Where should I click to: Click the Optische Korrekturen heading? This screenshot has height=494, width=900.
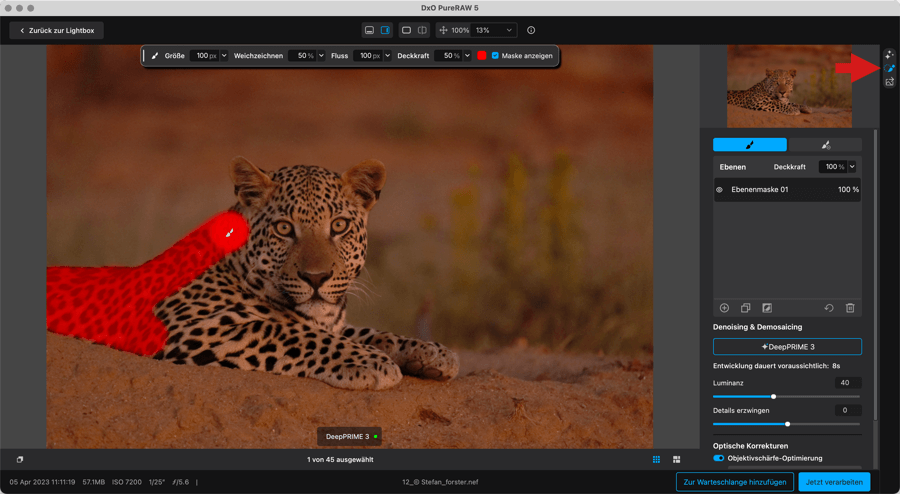750,446
